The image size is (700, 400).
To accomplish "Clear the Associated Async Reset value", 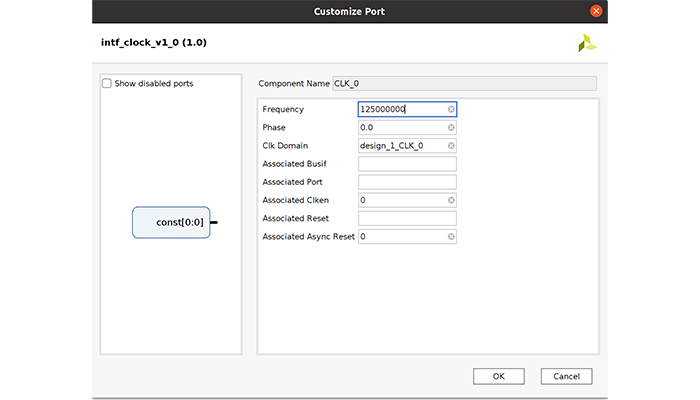I will (x=451, y=237).
